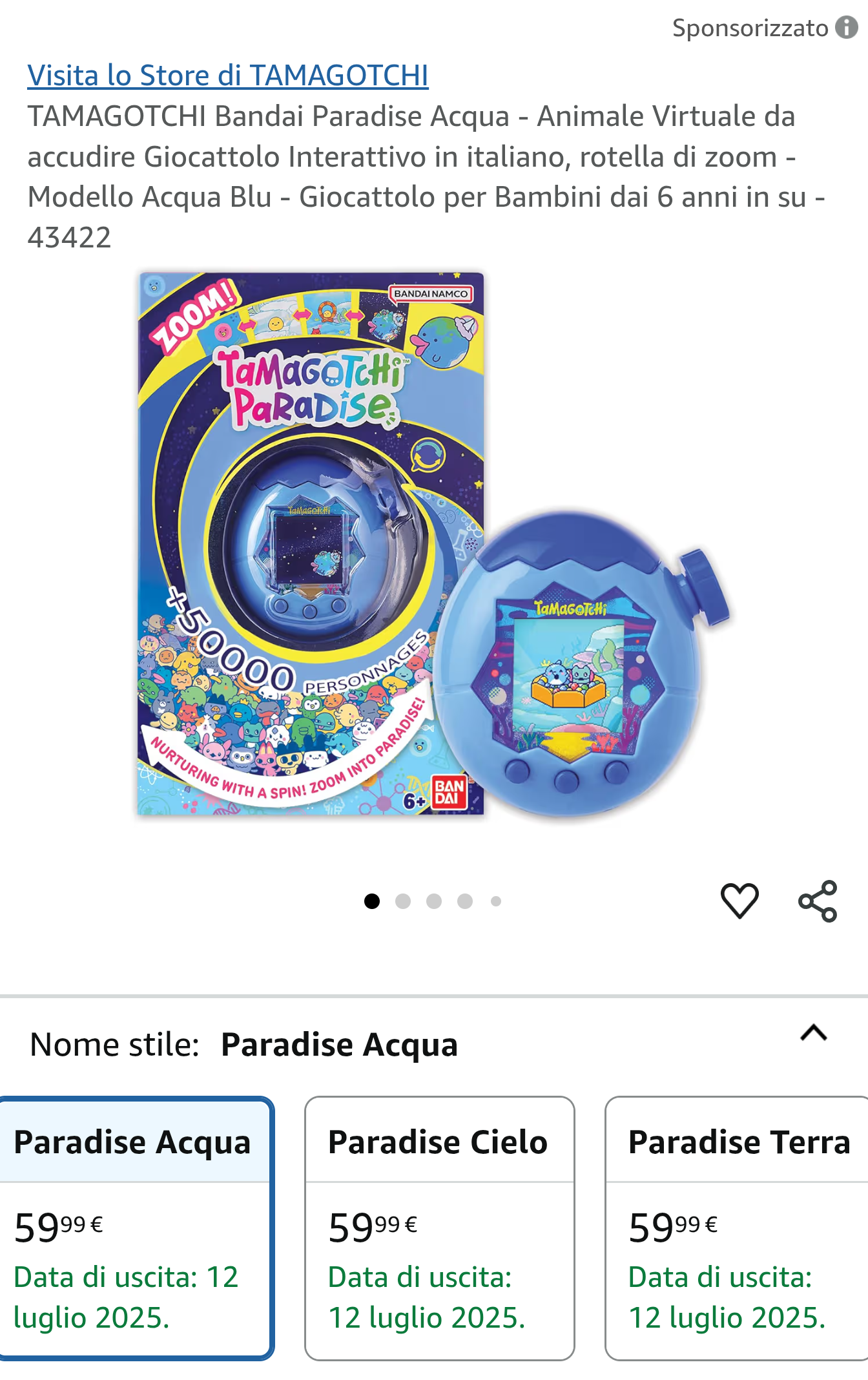Viewport: 868px width, 1380px height.
Task: Tap the Nome stile Paradise Acqua header
Action: pos(244,1045)
